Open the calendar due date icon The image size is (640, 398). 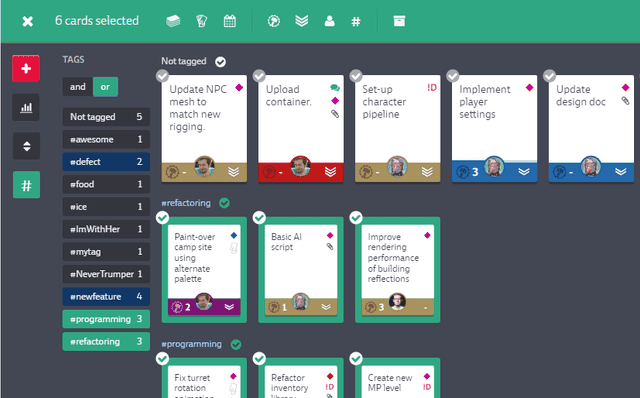coord(230,21)
